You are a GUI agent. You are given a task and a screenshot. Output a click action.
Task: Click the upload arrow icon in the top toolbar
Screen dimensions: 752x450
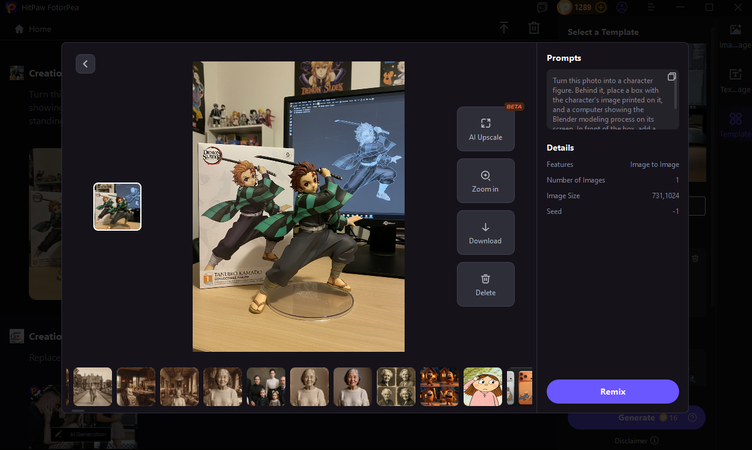pyautogui.click(x=504, y=28)
